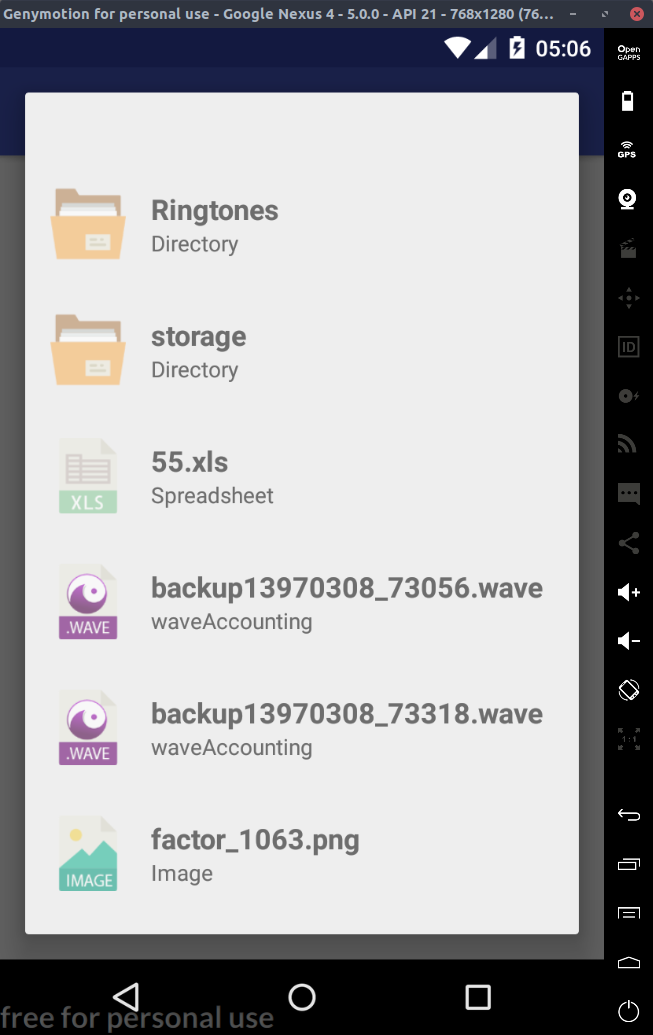Viewport: 653px width, 1035px height.
Task: Choose backup13970308_73318.wave file
Action: 302,728
